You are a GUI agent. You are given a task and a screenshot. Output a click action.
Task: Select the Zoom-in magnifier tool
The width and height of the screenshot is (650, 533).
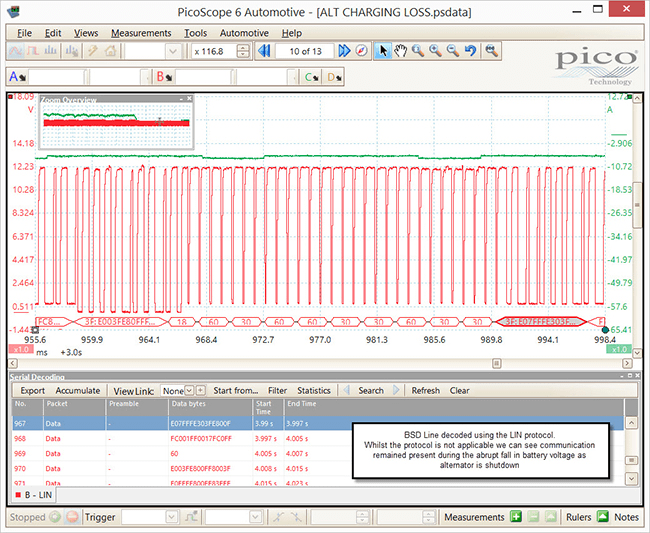435,51
